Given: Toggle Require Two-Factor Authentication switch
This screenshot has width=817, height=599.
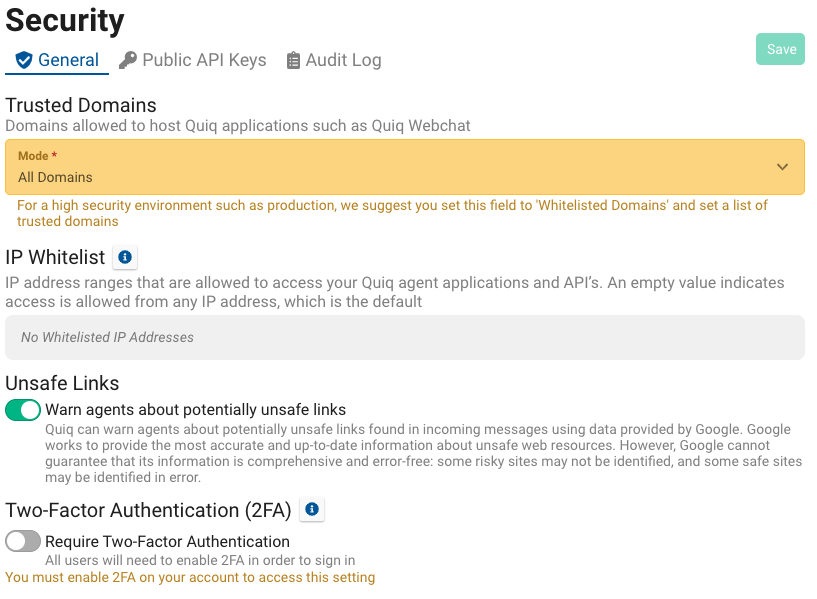Looking at the screenshot, I should [23, 541].
